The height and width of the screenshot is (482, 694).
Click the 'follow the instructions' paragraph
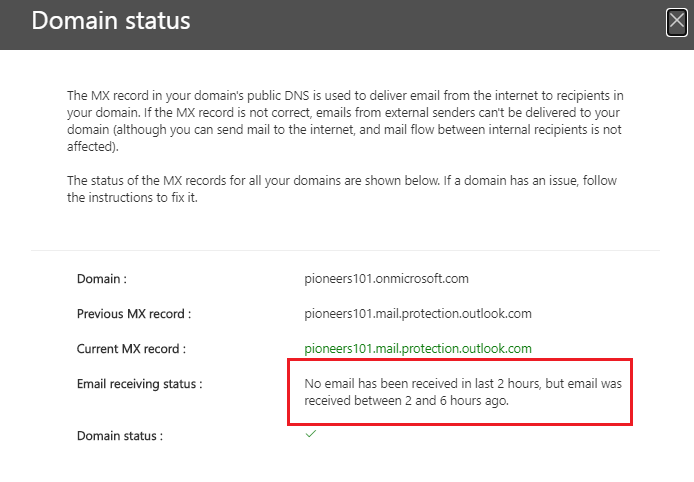(342, 189)
